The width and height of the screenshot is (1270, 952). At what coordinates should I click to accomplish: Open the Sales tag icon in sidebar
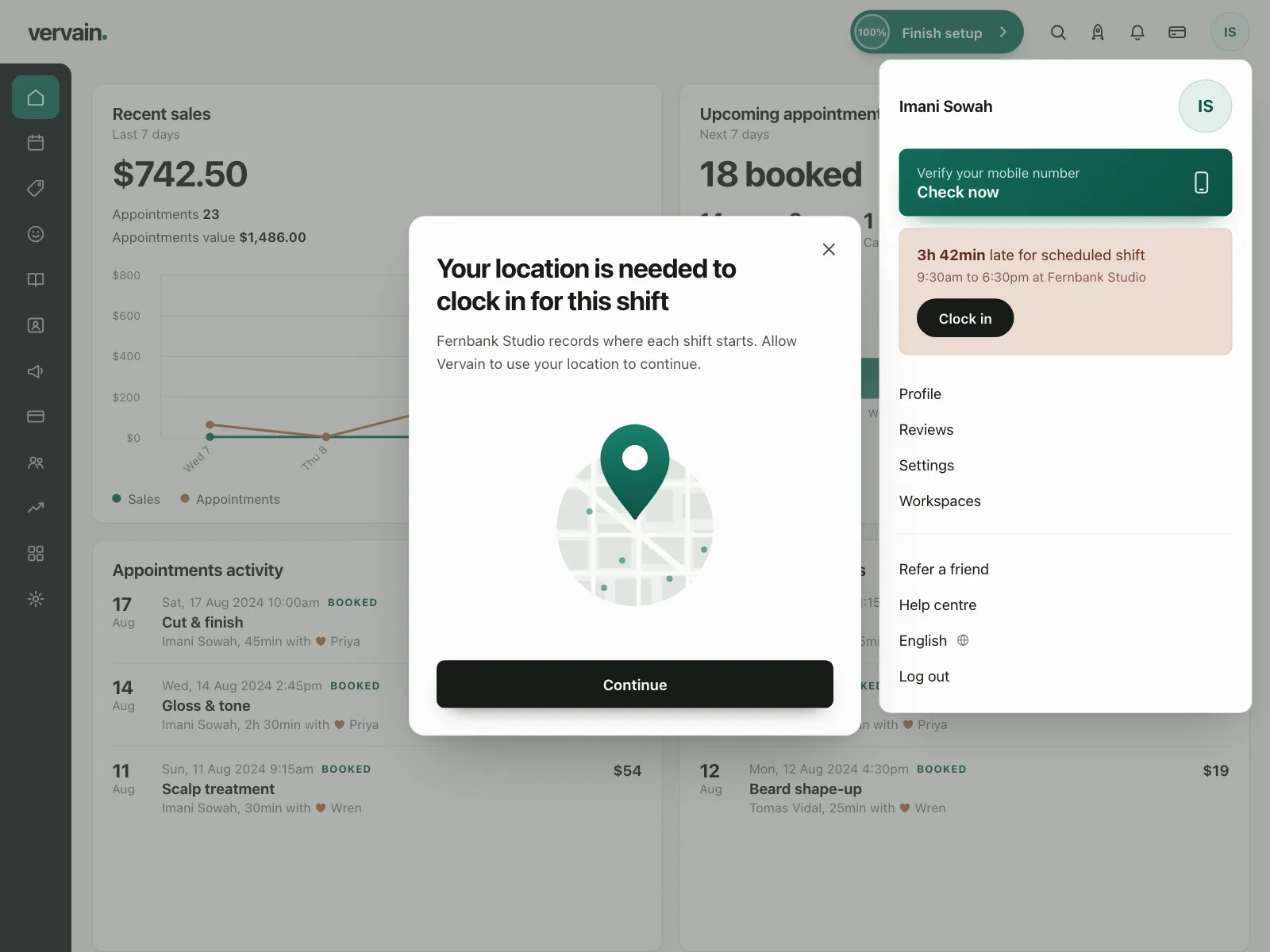coord(36,188)
